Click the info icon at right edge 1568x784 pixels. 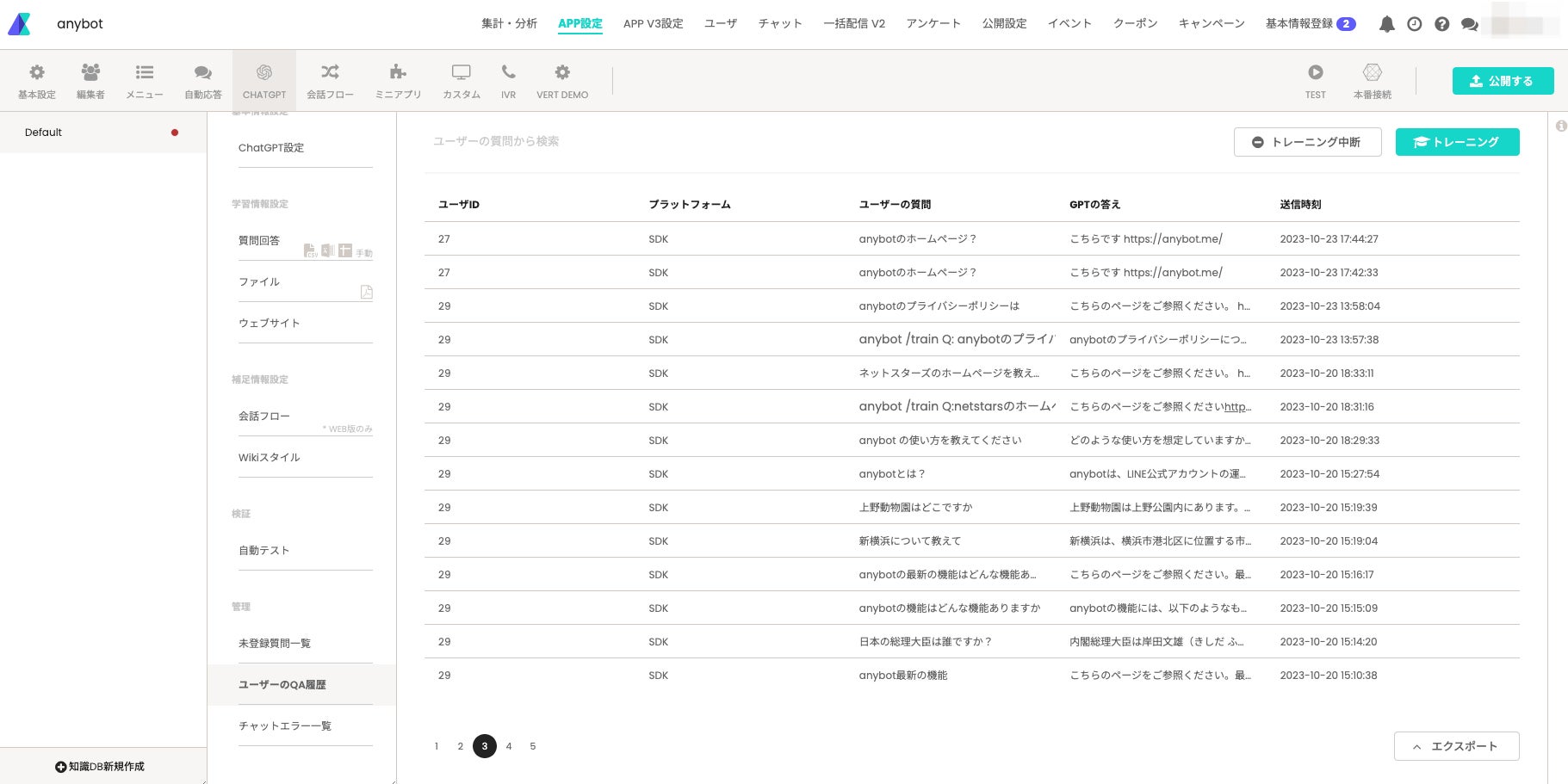pos(1561,126)
